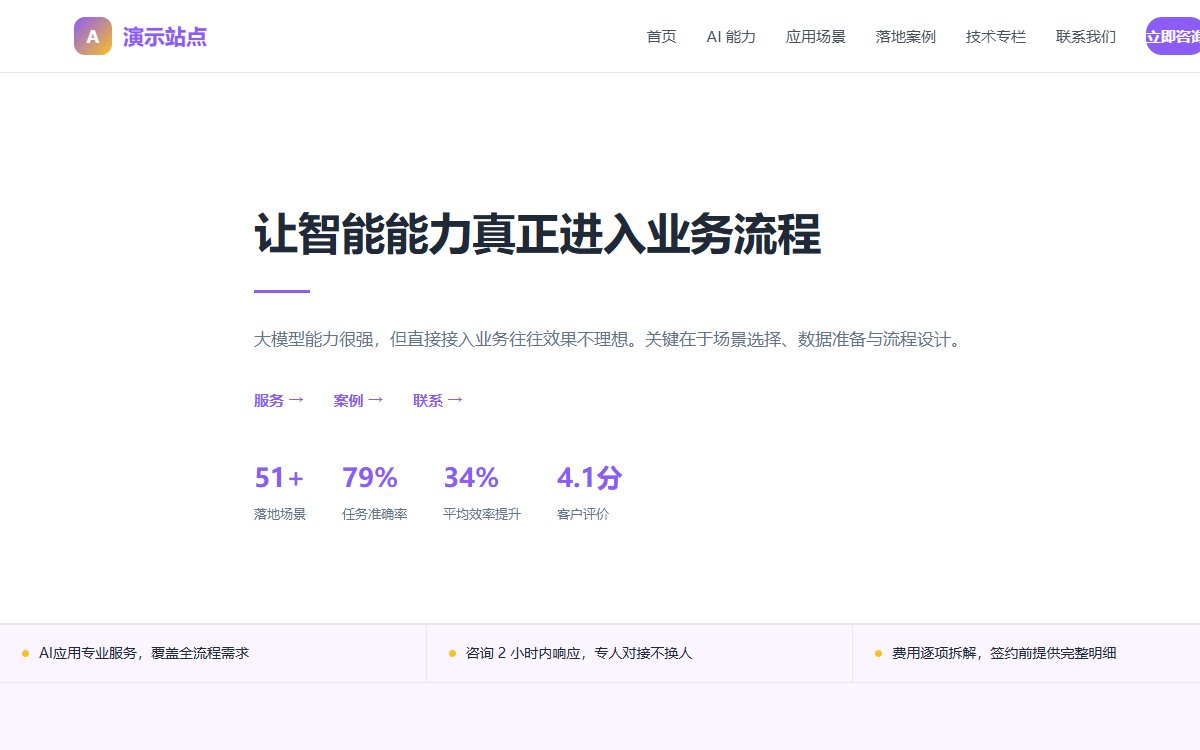This screenshot has height=750, width=1200.
Task: Click the 4.1分 rating value
Action: [589, 478]
